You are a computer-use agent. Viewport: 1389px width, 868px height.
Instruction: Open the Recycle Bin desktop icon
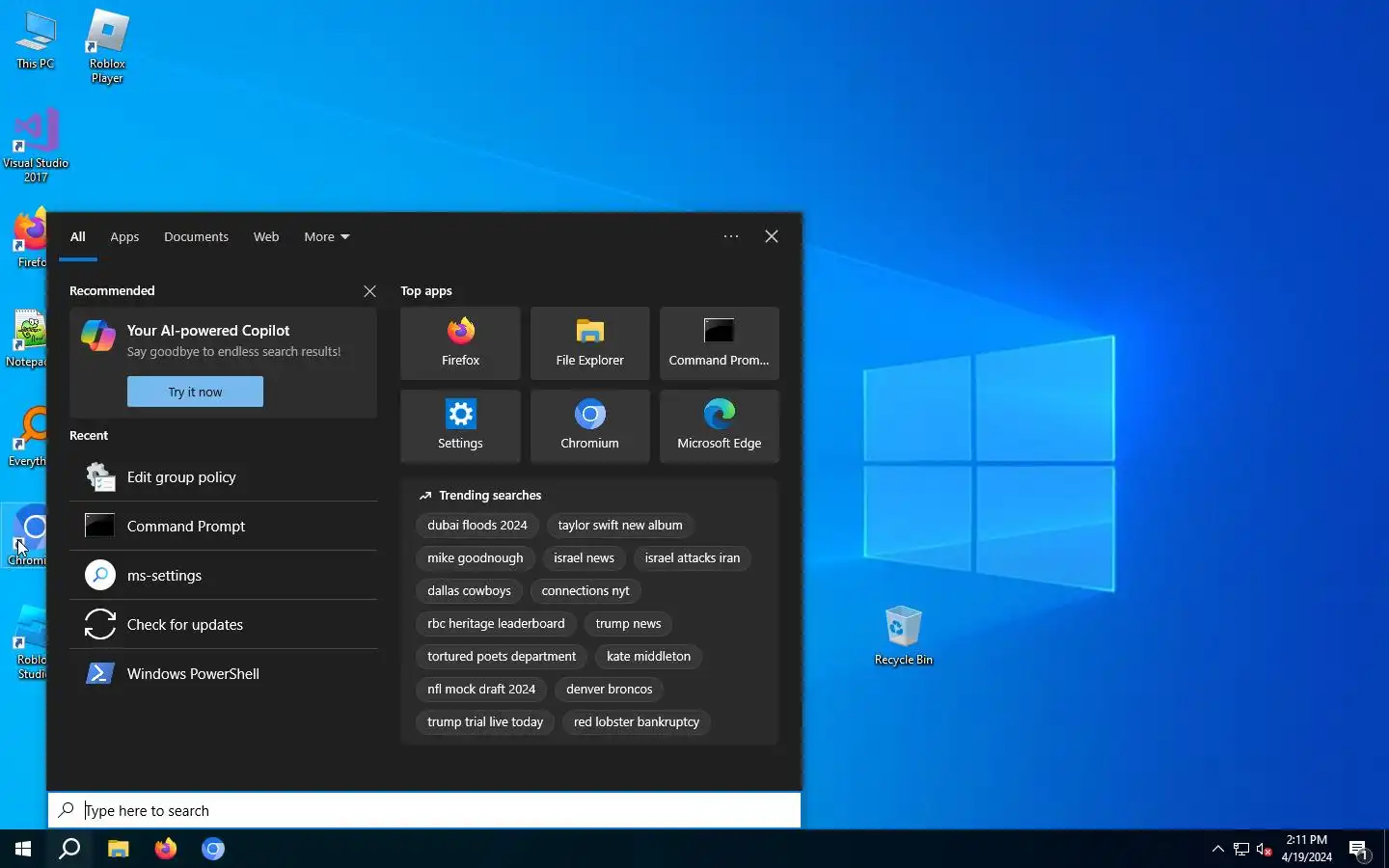(x=903, y=636)
